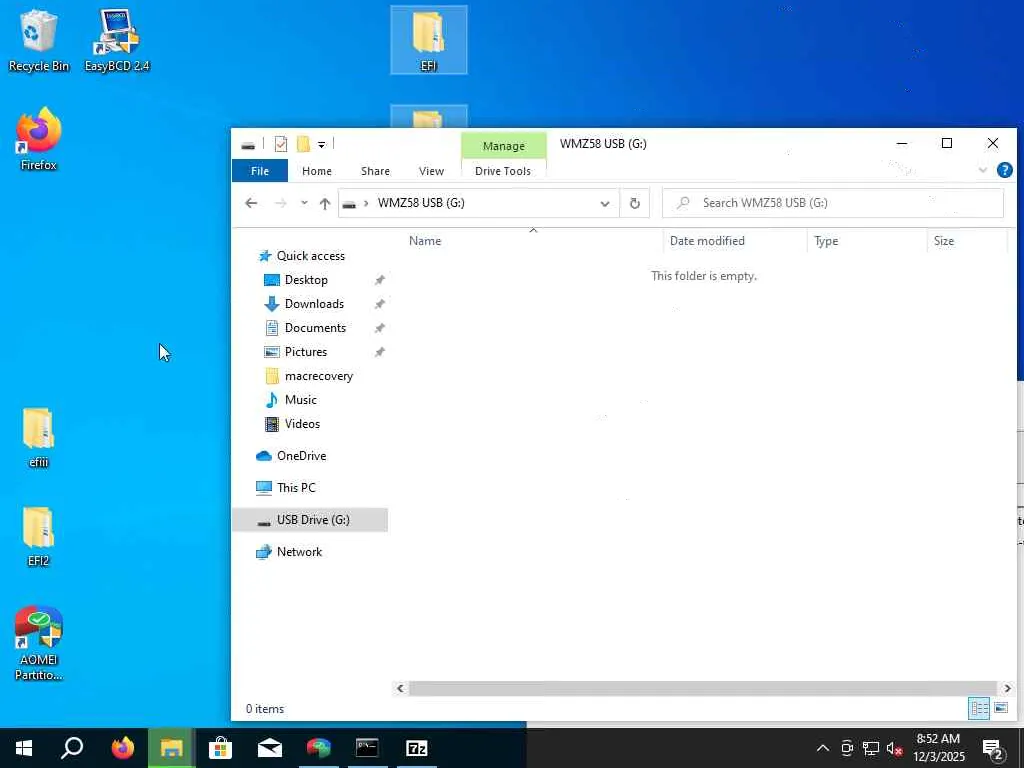1024x768 pixels.
Task: Click the muted volume tray icon
Action: coord(895,748)
